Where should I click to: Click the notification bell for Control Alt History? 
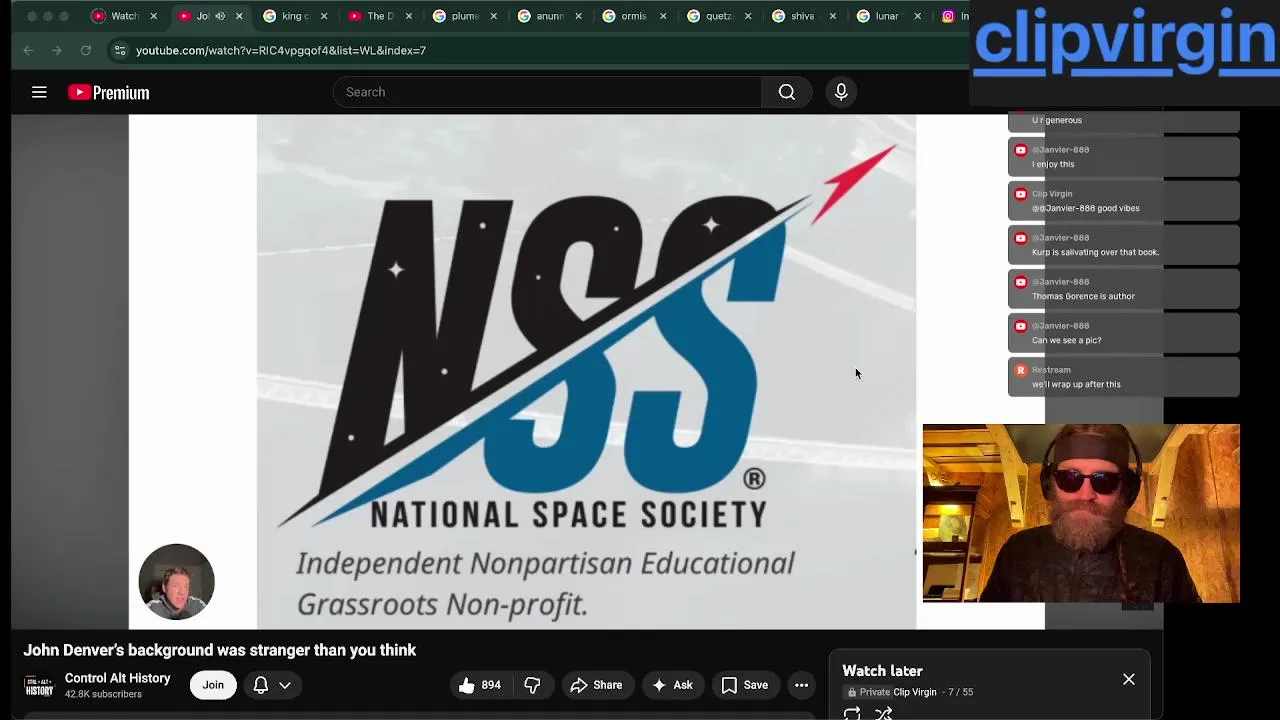[260, 685]
